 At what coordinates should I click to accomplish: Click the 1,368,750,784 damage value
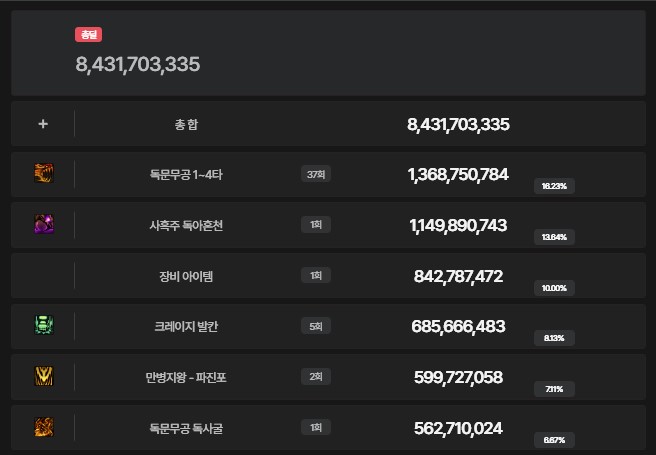(x=458, y=175)
